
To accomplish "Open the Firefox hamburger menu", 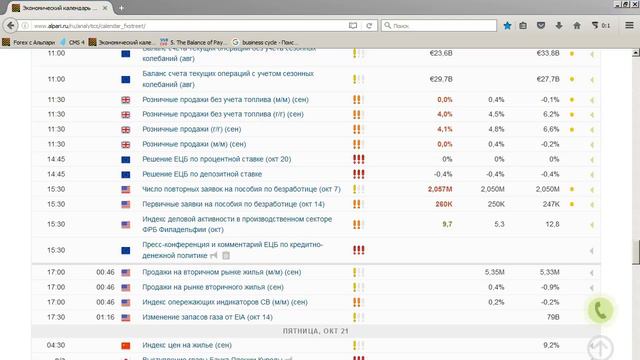I will (x=629, y=25).
